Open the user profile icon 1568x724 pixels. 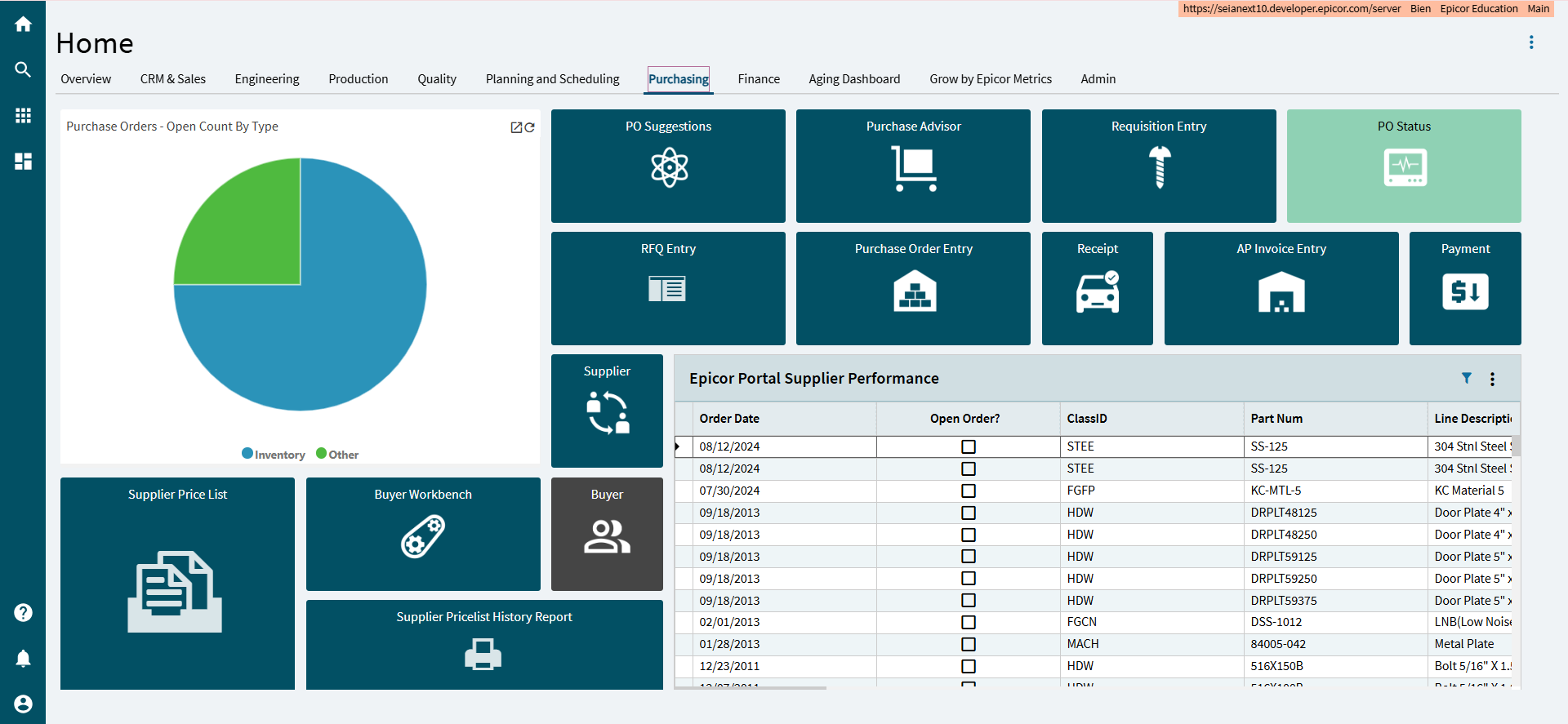pos(23,704)
